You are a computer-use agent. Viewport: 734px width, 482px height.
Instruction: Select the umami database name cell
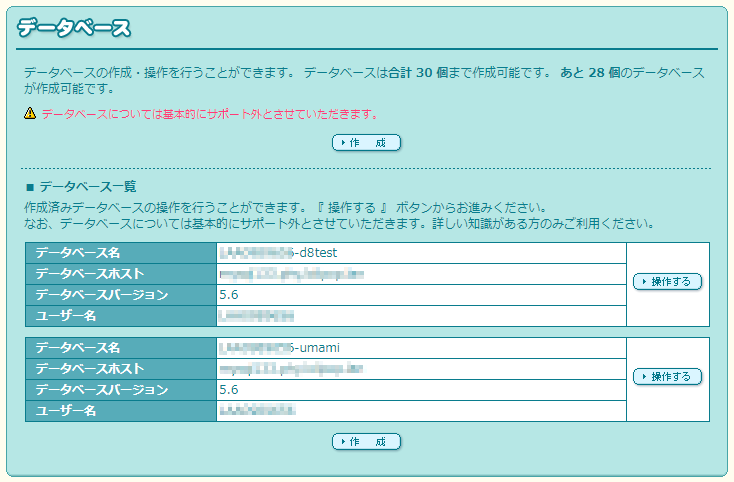[421, 348]
